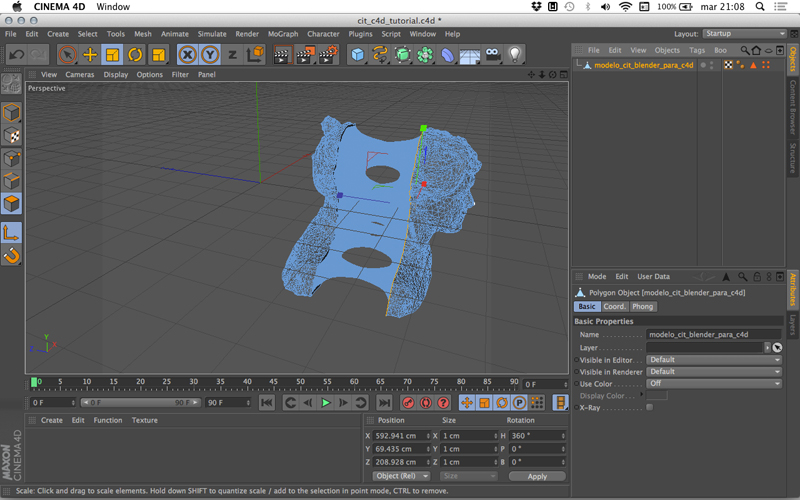Viewport: 800px width, 500px height.
Task: Toggle Y axis lock
Action: click(210, 55)
